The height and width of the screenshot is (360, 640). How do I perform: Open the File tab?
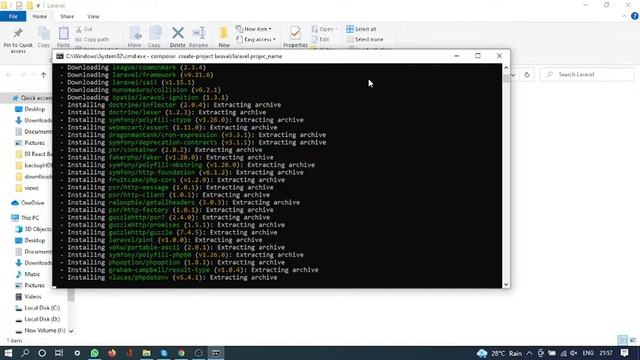(x=13, y=16)
